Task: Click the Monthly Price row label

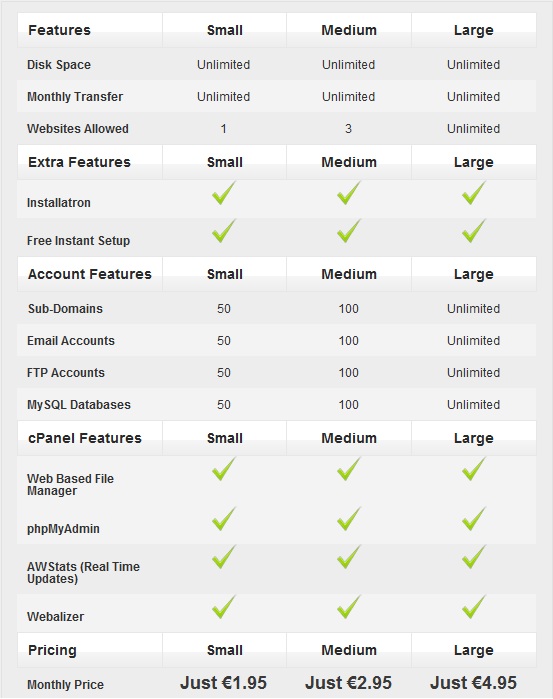Action: point(66,684)
